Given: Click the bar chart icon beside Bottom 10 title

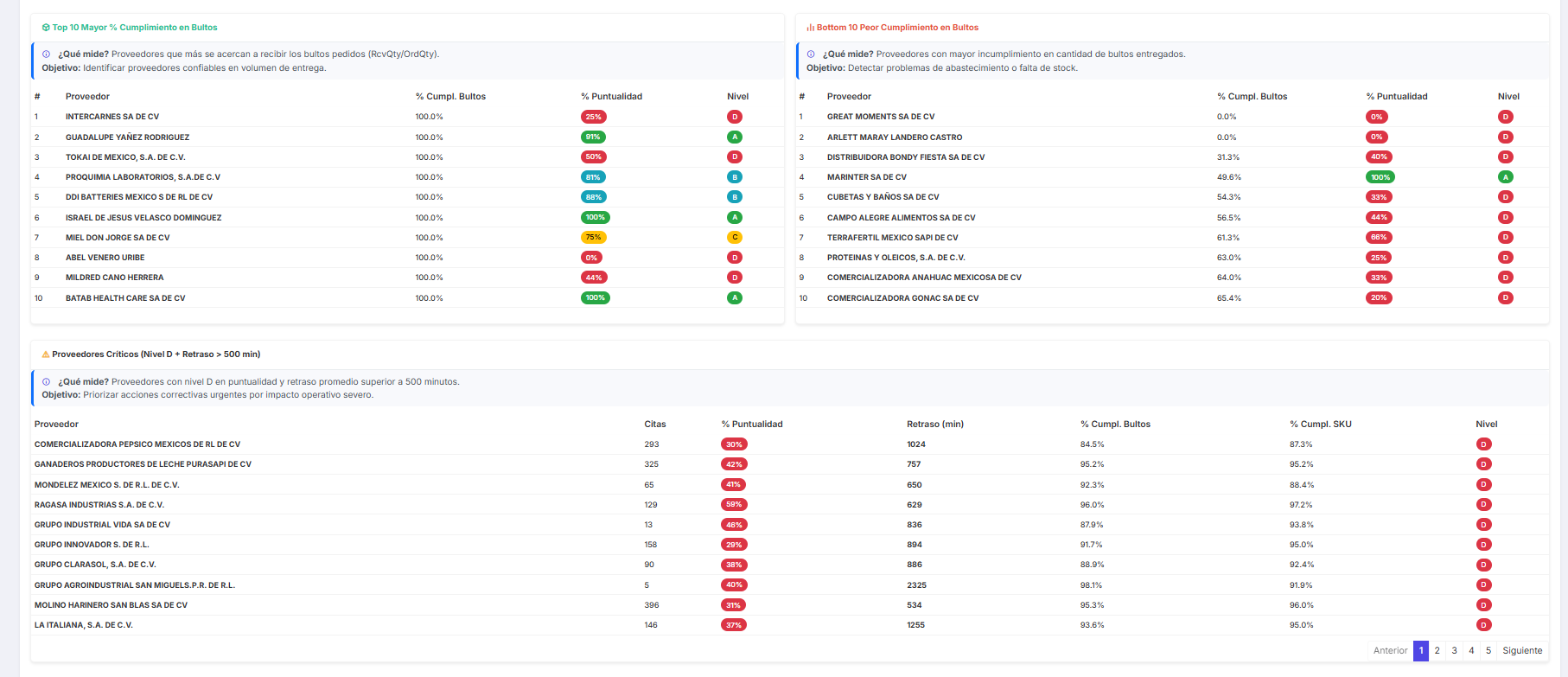Looking at the screenshot, I should point(811,28).
